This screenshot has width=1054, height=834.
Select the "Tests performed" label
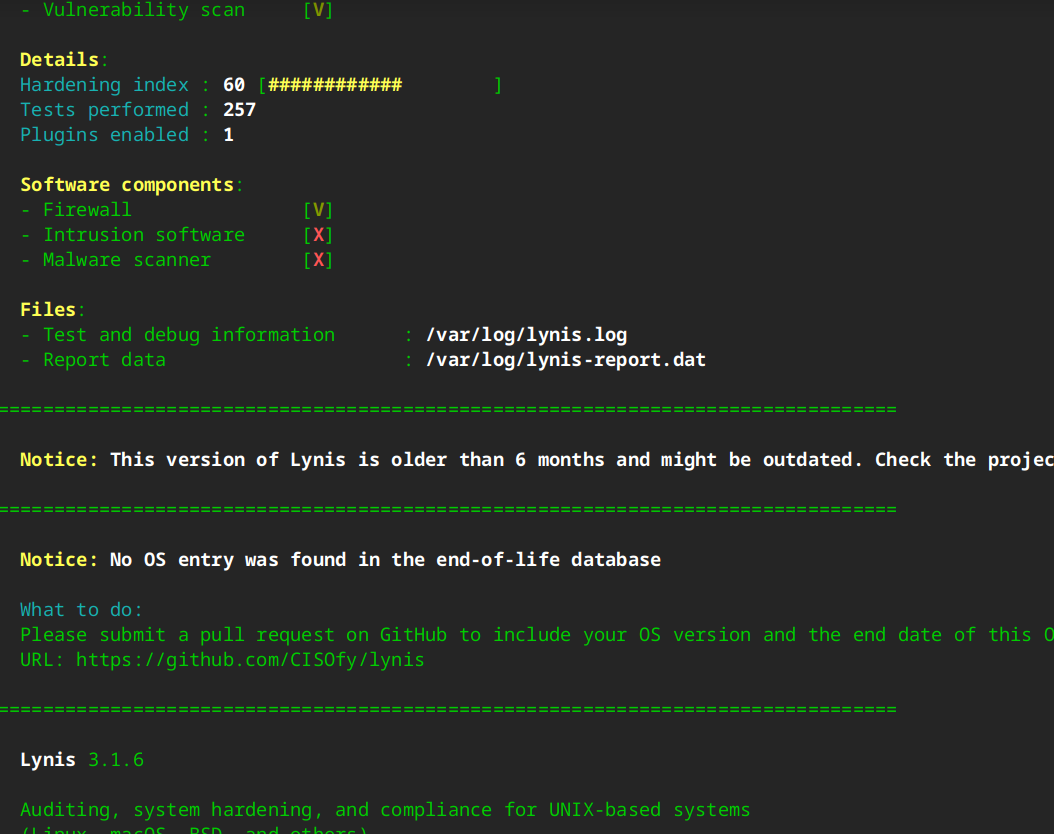104,110
